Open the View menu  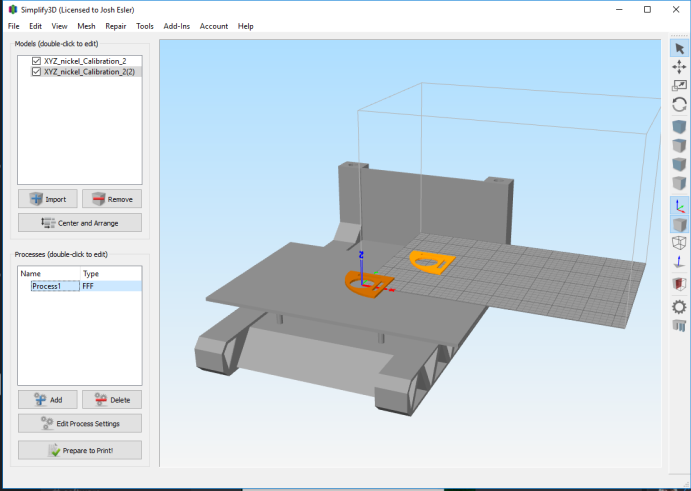pyautogui.click(x=59, y=26)
